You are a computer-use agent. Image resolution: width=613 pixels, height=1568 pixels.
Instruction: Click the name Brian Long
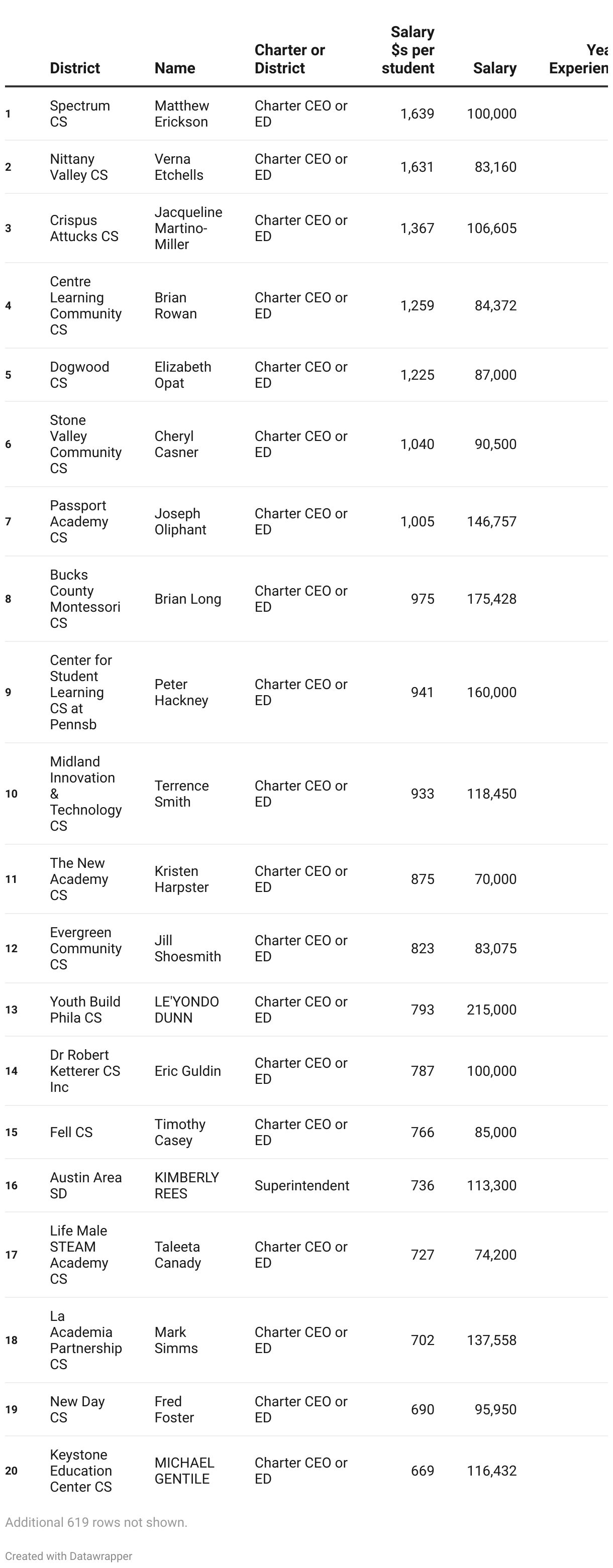[187, 599]
